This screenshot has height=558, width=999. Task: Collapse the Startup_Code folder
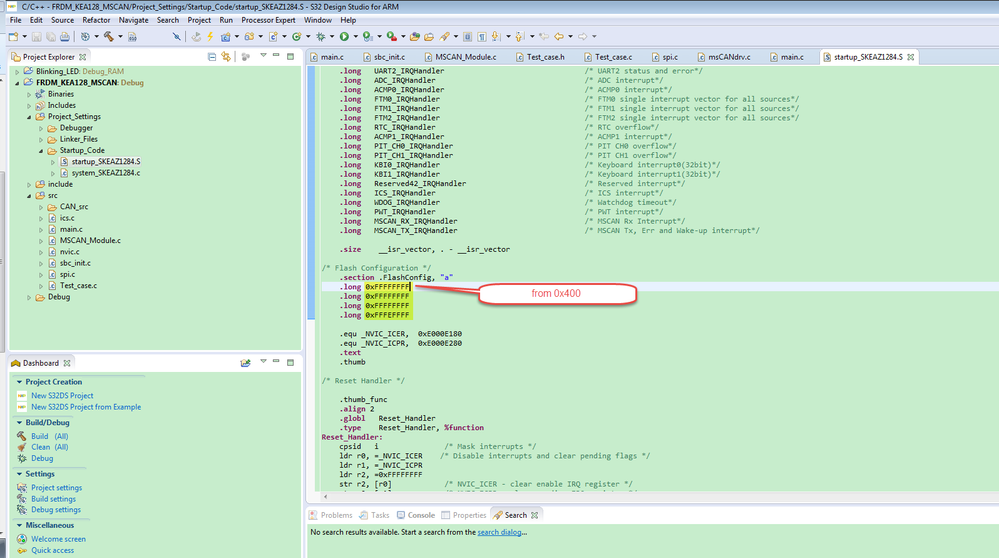[x=41, y=151]
